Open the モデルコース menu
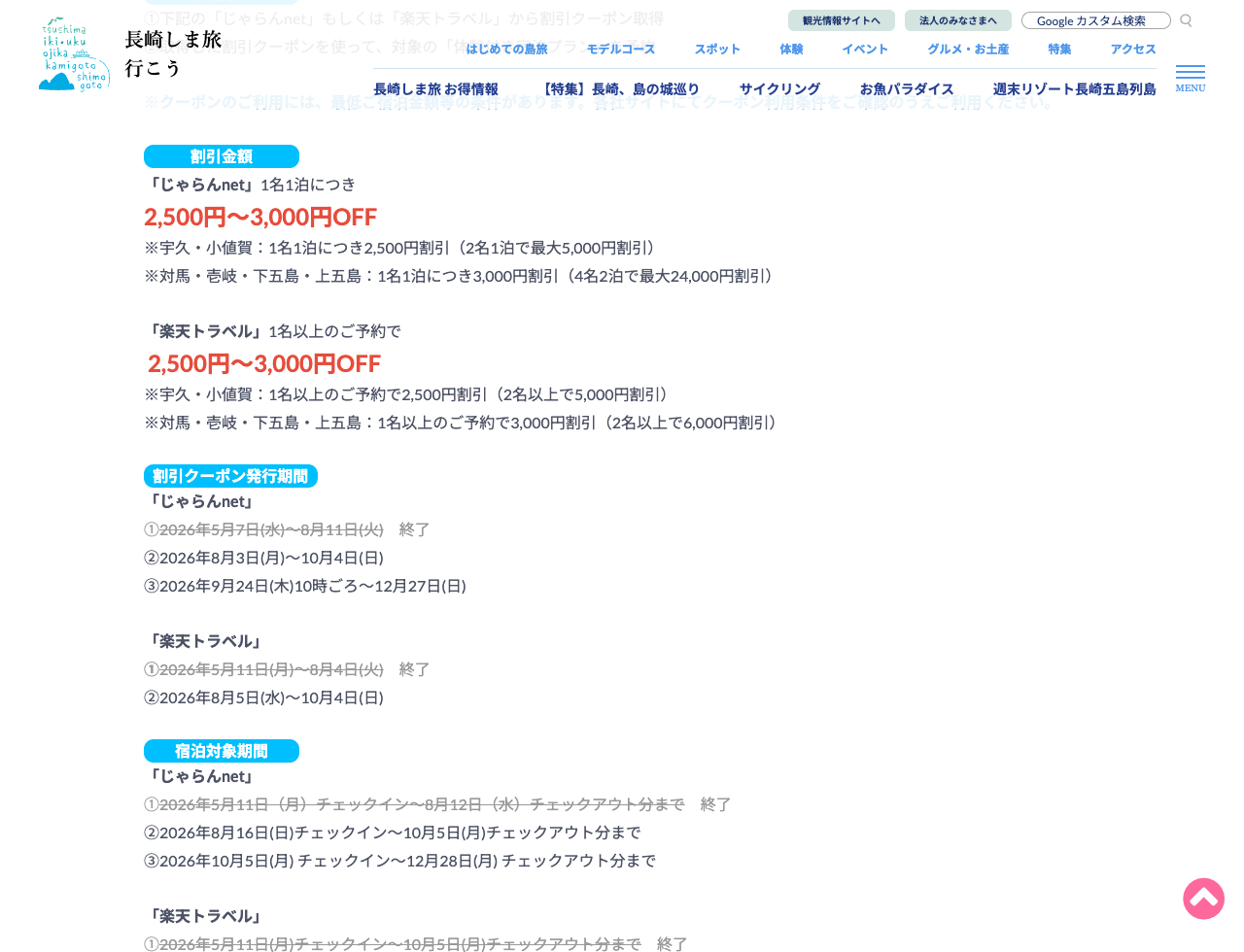Viewport: 1244px width, 952px height. point(621,49)
